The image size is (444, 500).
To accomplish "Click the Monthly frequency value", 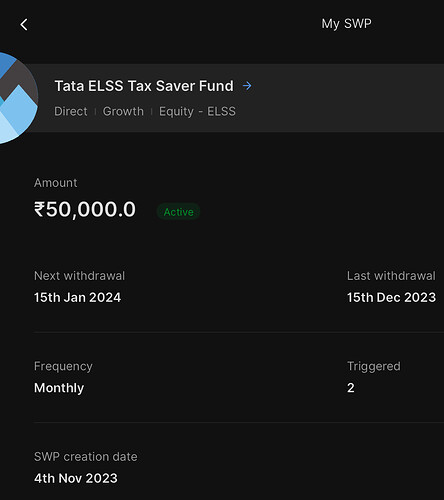I will (x=59, y=388).
